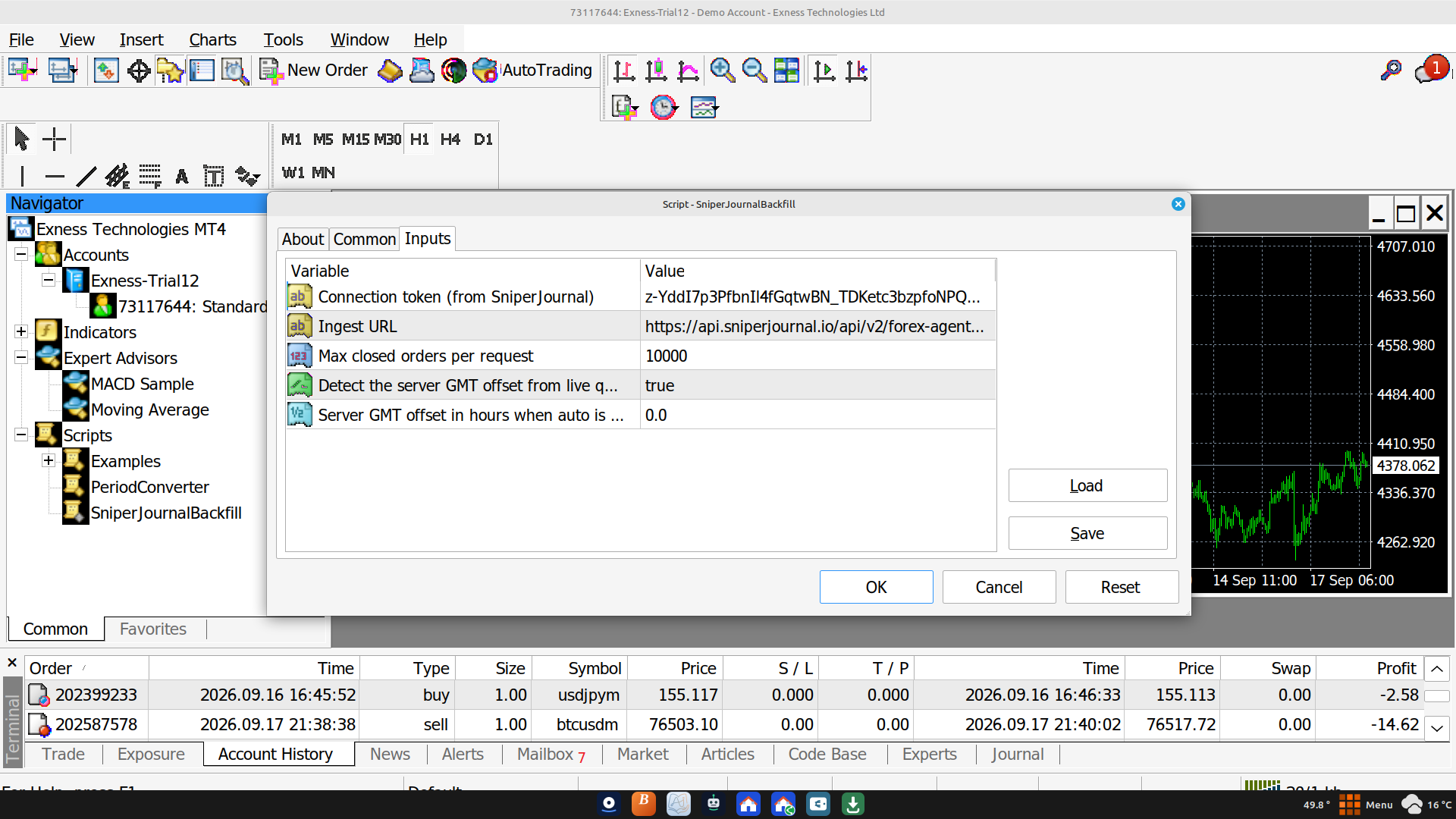Select the Text Label tool
The width and height of the screenshot is (1456, 819).
pyautogui.click(x=214, y=176)
